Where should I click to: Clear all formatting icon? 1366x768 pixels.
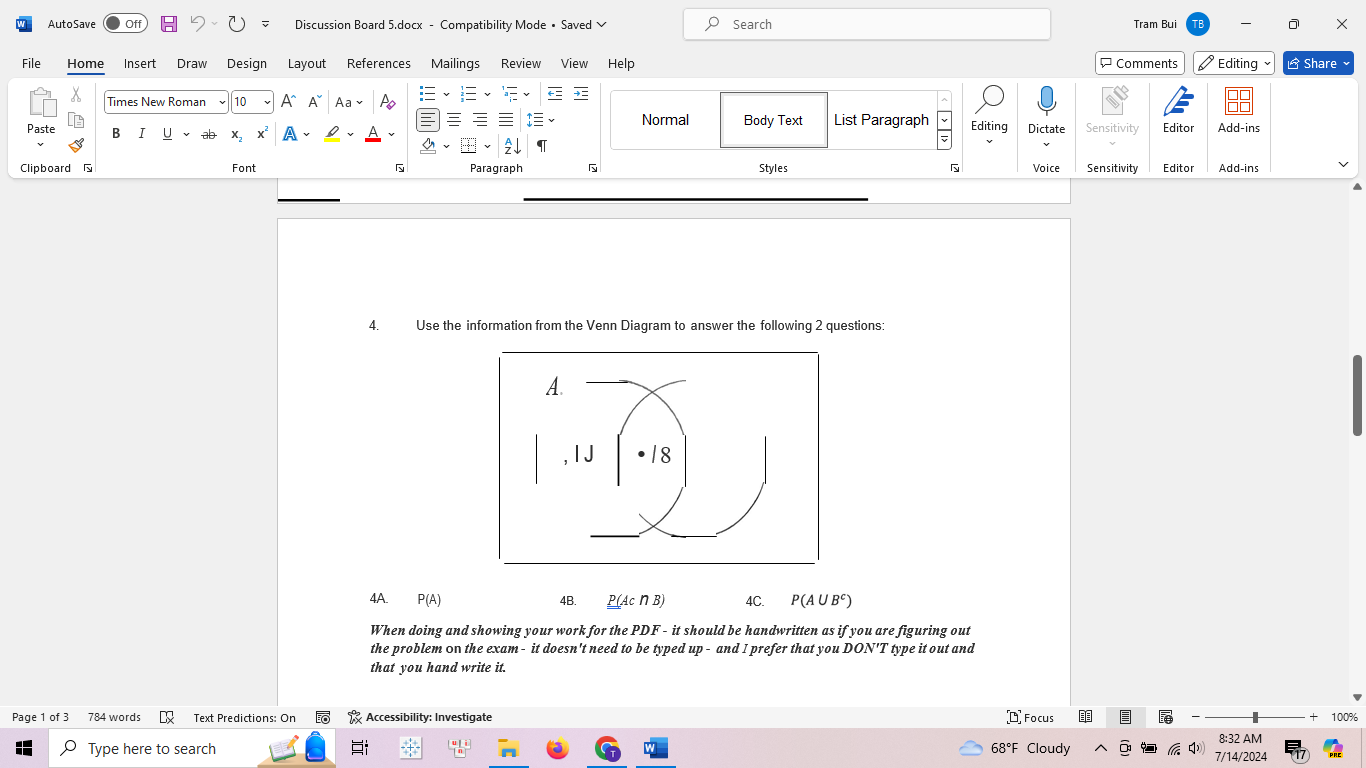pyautogui.click(x=388, y=102)
